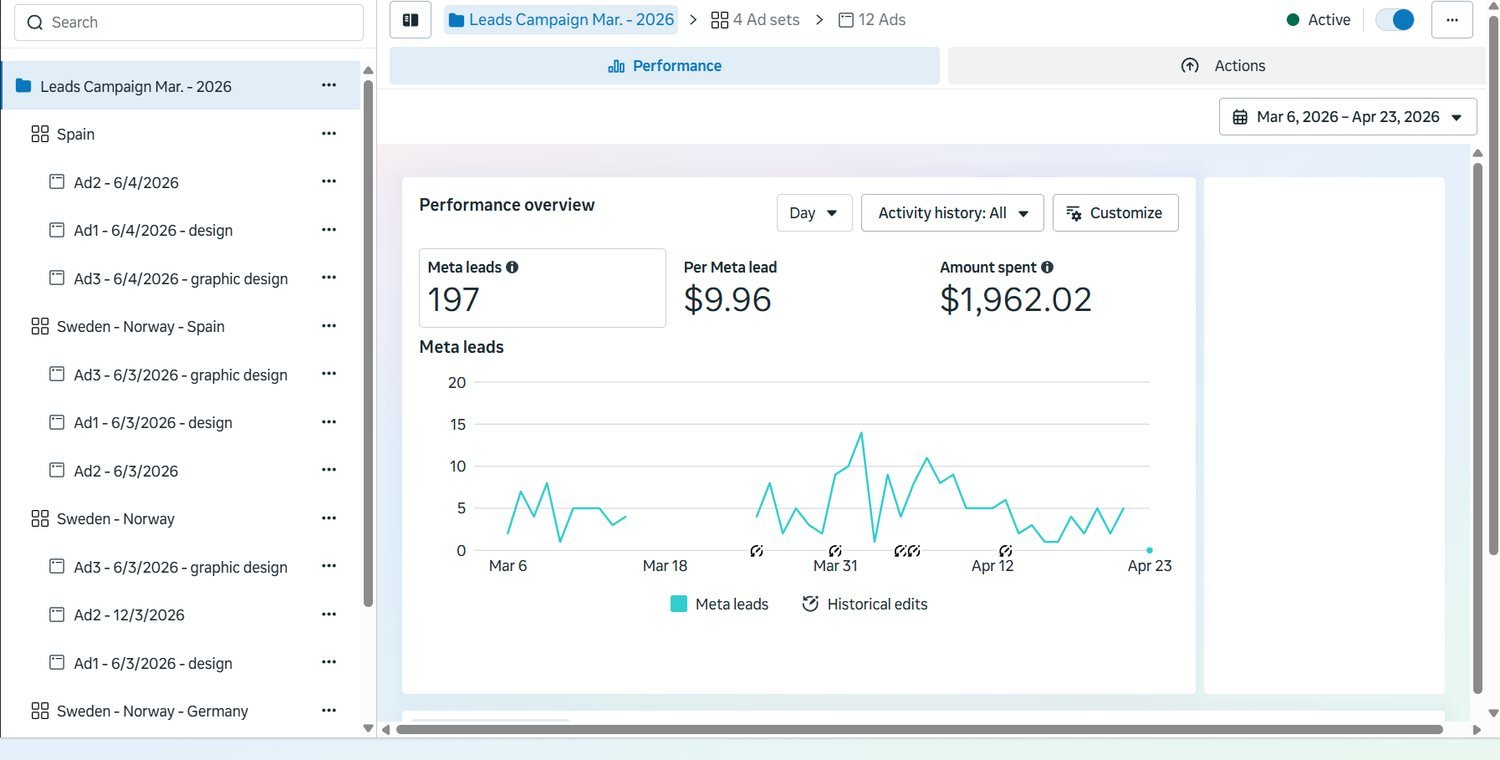Click in the Search input field
This screenshot has width=1500, height=760.
tap(188, 22)
